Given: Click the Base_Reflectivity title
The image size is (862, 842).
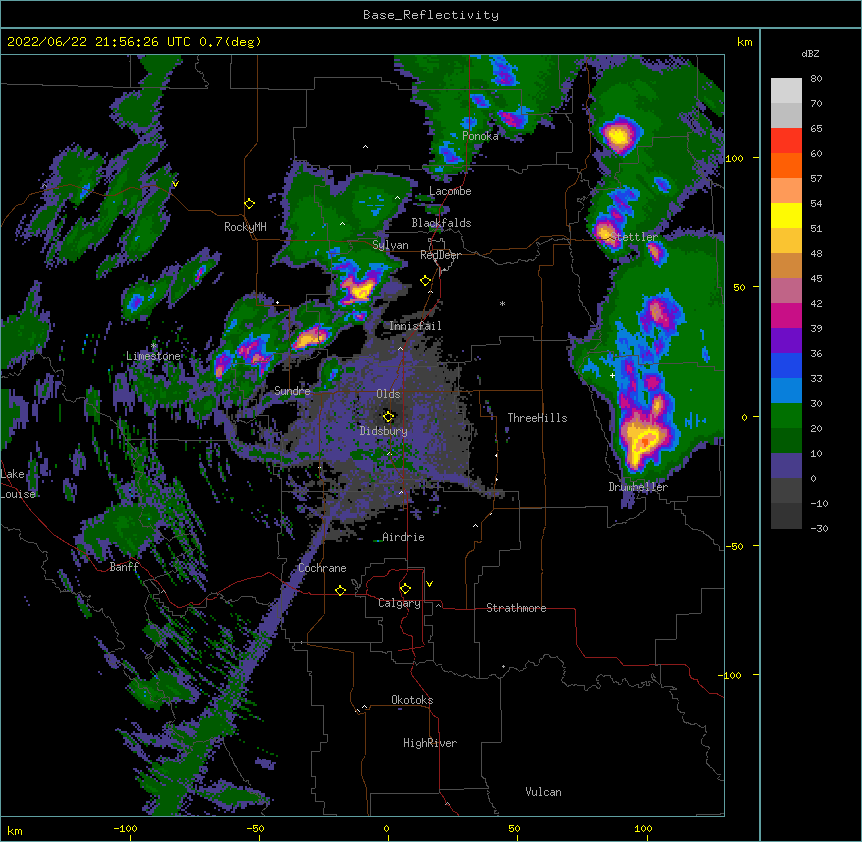Looking at the screenshot, I should click(x=431, y=15).
